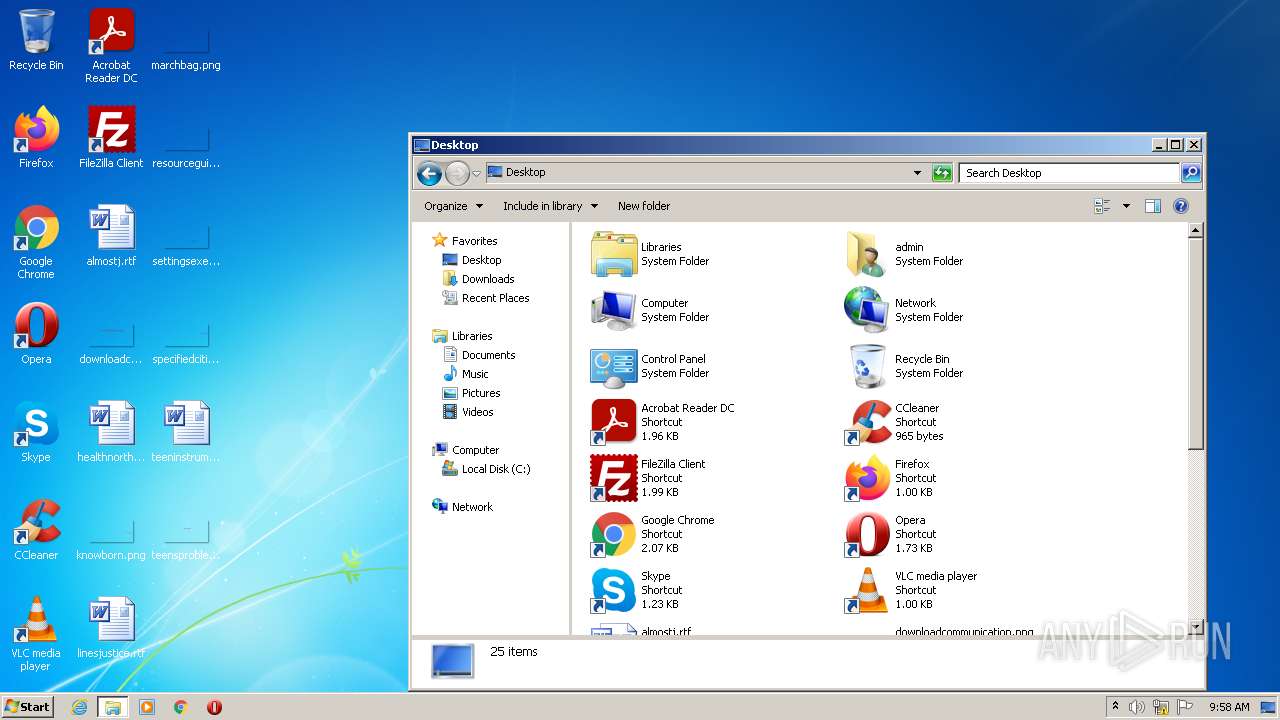
Task: Open Windows Media Player from taskbar
Action: tap(147, 707)
